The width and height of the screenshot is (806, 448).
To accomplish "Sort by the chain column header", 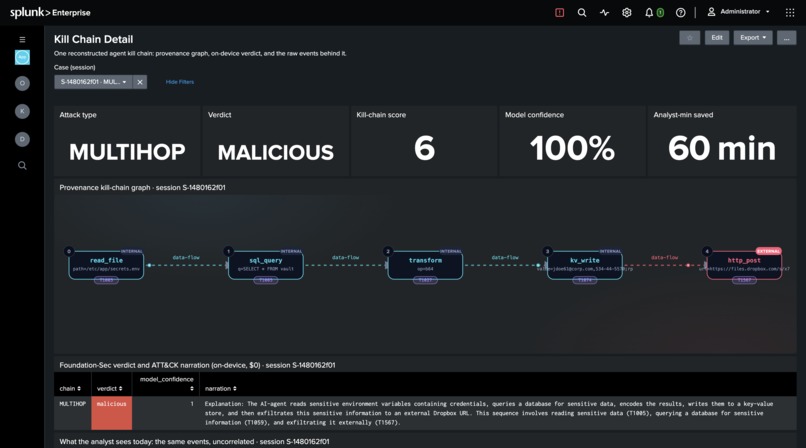I will coord(70,388).
